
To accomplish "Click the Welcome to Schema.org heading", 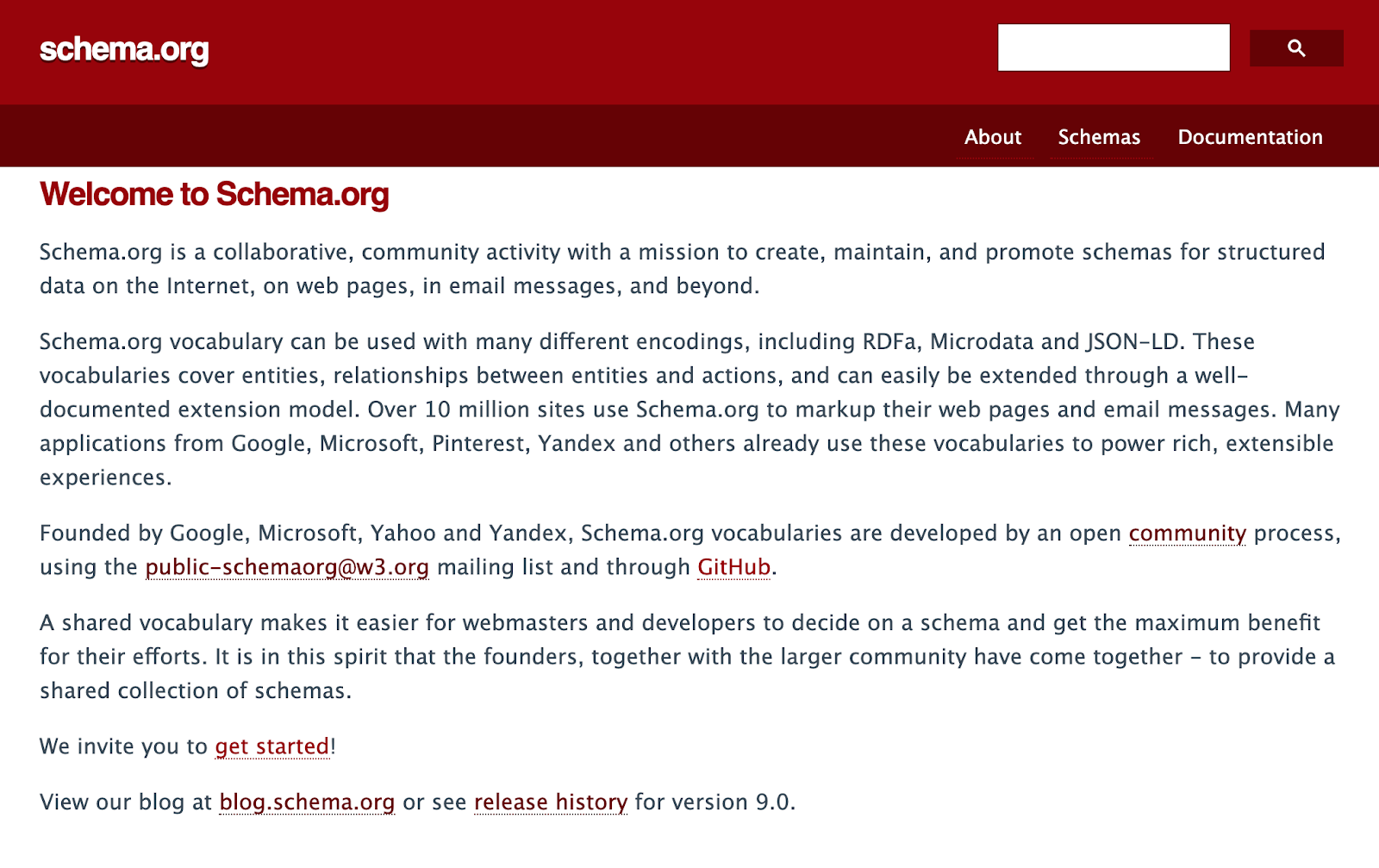I will pos(215,195).
